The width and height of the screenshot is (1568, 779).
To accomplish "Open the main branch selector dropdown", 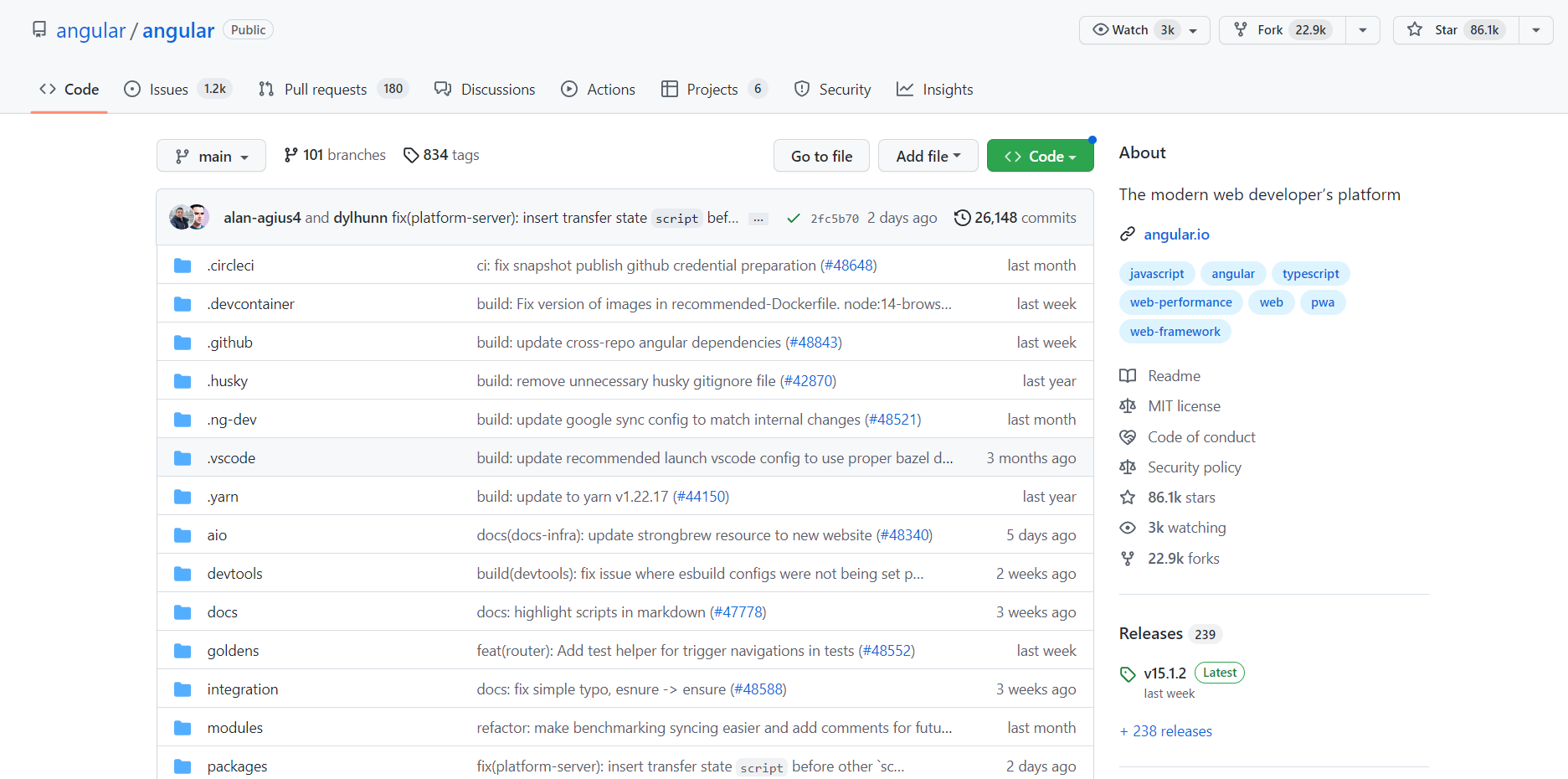I will click(211, 156).
